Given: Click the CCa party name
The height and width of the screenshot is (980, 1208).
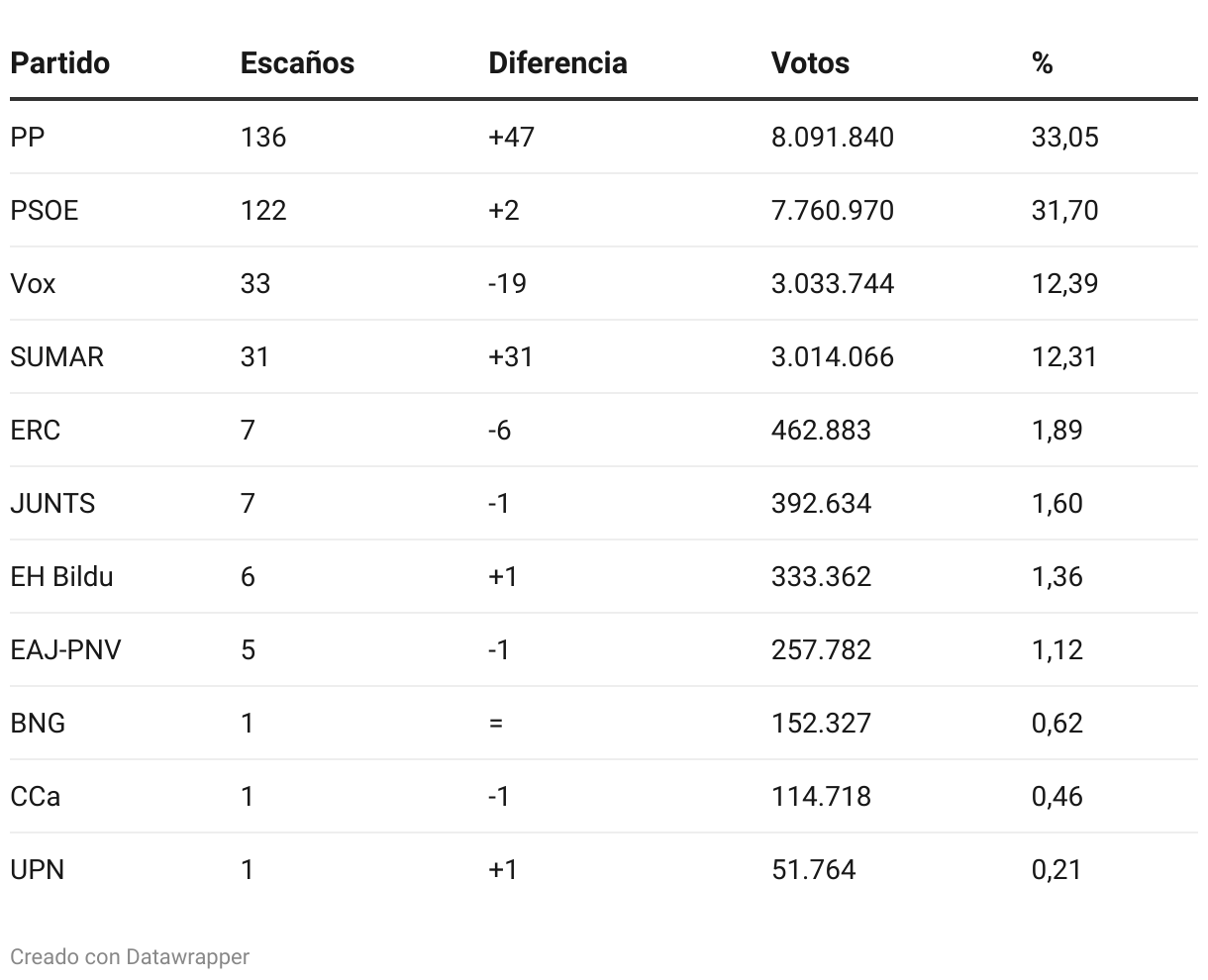Looking at the screenshot, I should pyautogui.click(x=35, y=796).
